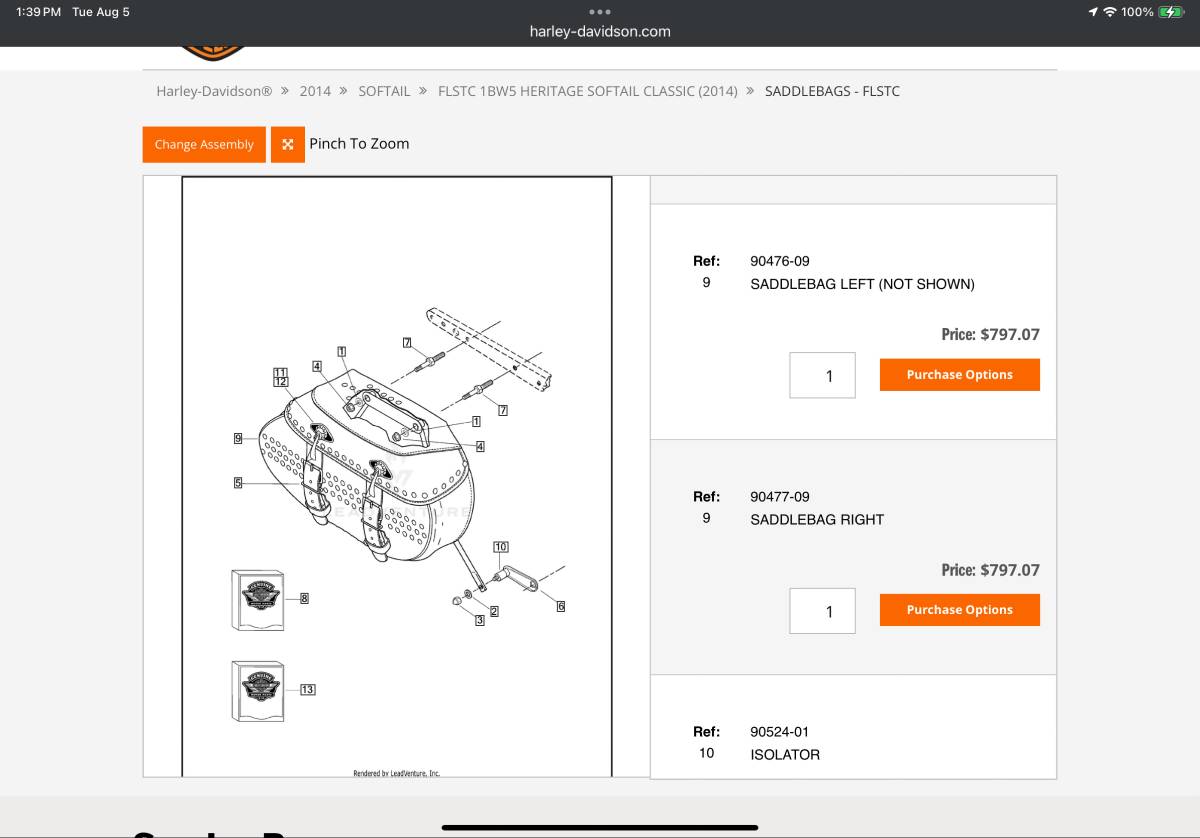This screenshot has width=1200, height=838.
Task: Tap the upper decal box illustration
Action: point(257,600)
